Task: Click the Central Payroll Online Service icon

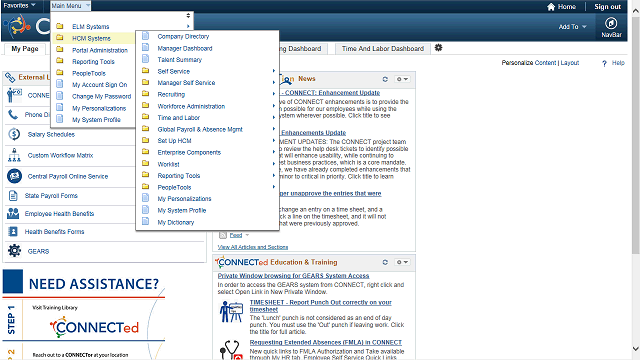Action: click(14, 176)
